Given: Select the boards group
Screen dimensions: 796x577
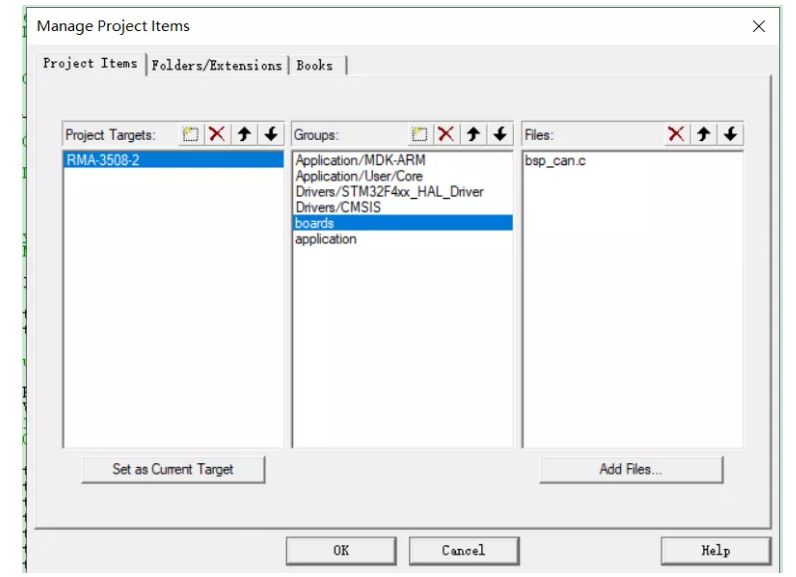Looking at the screenshot, I should pos(403,223).
